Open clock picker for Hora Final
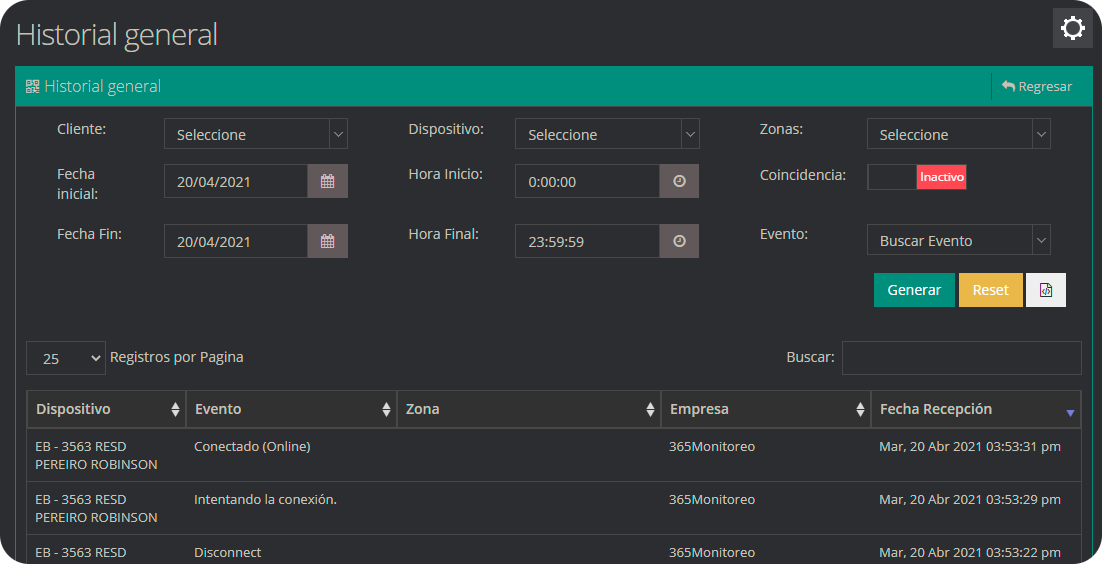Viewport: 1102px width, 564px height. click(x=679, y=241)
